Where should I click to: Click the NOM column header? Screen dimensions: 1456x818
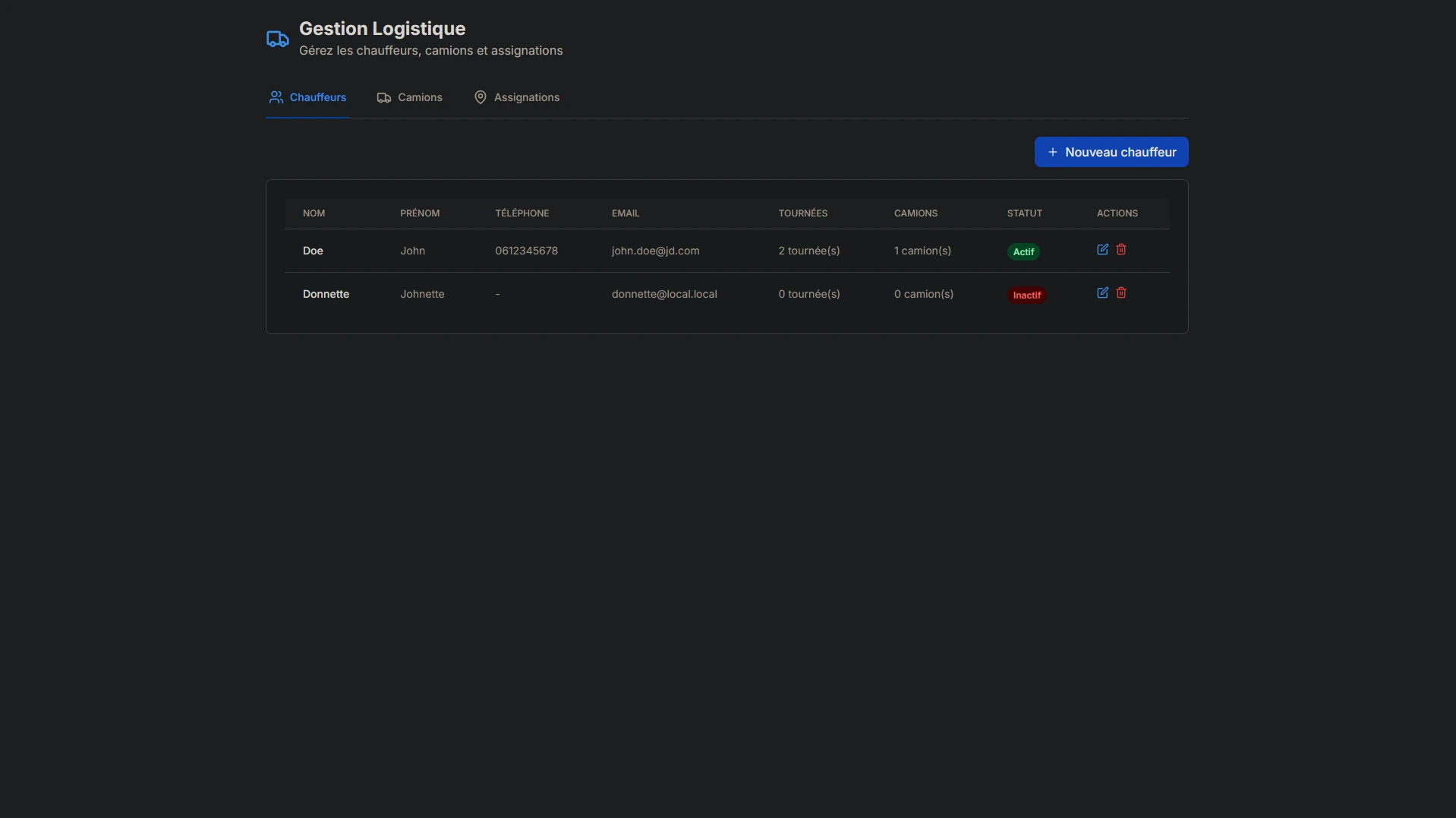(x=314, y=213)
